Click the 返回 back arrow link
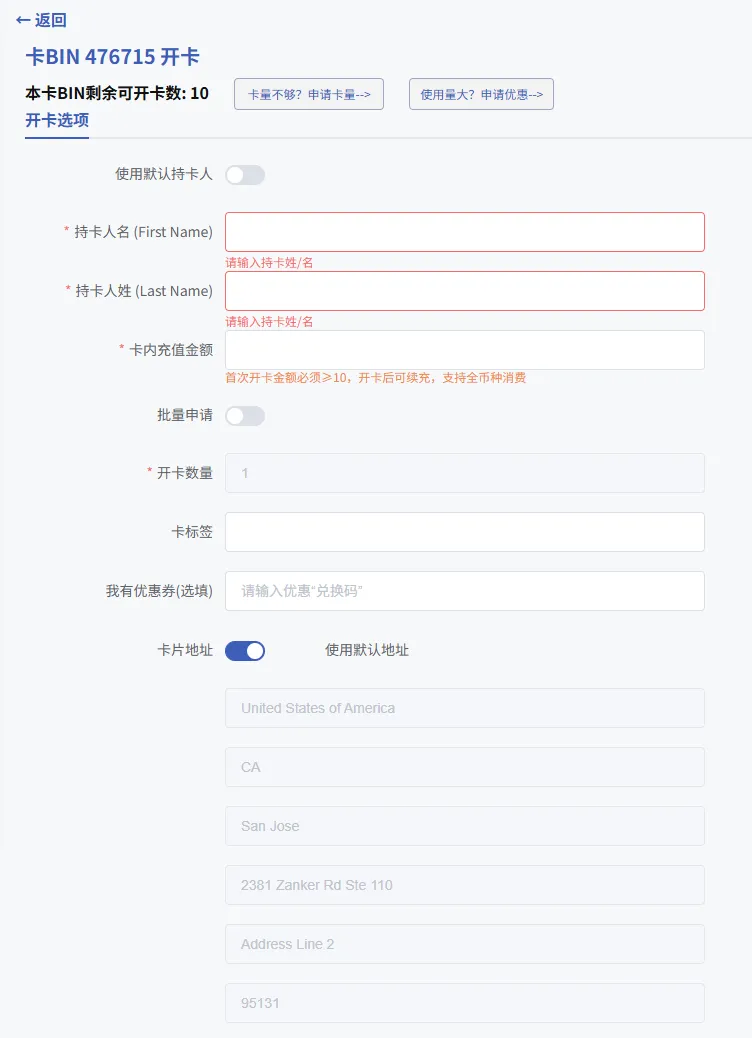This screenshot has height=1038, width=752. pos(42,20)
